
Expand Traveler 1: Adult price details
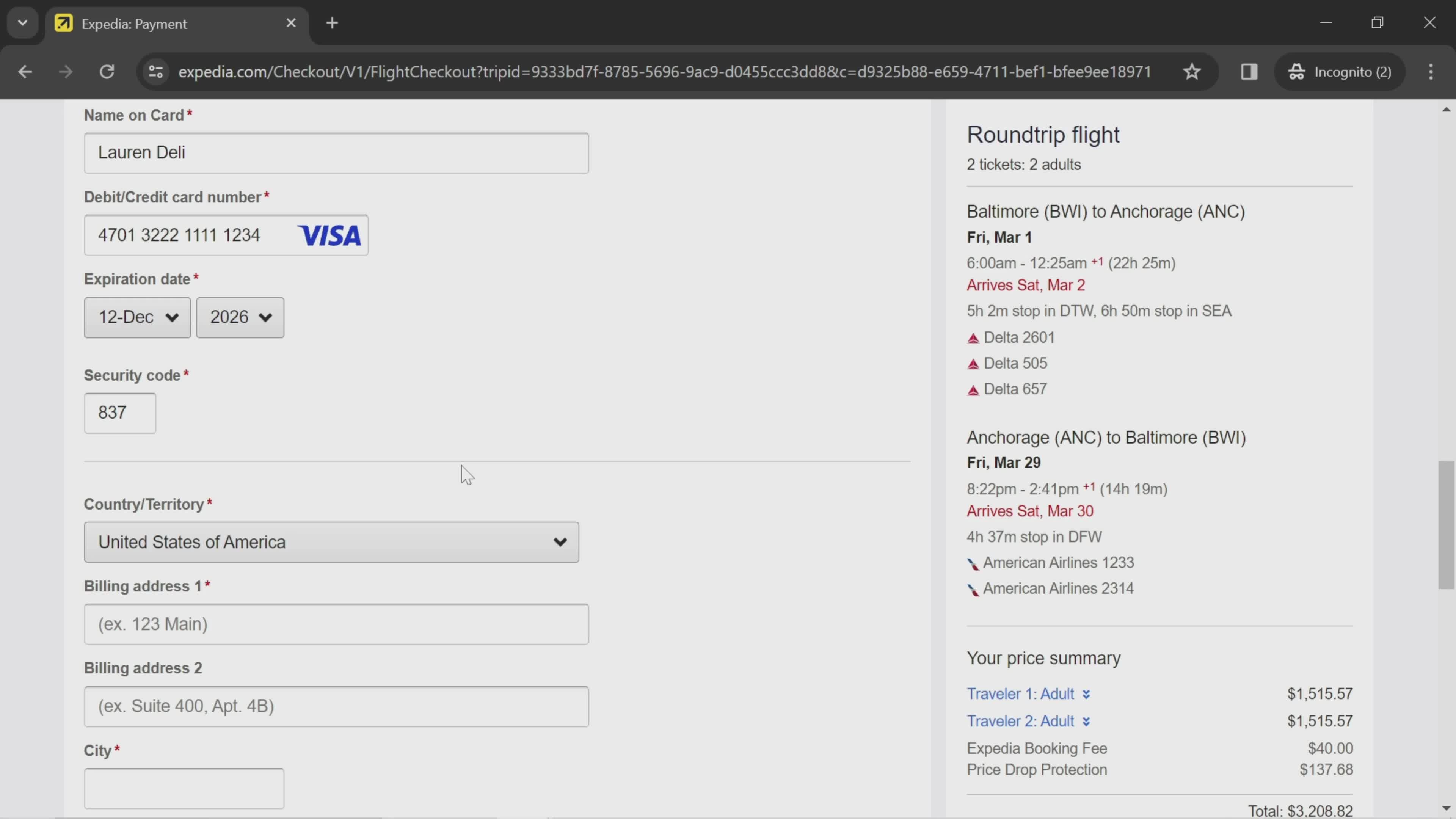pyautogui.click(x=1028, y=693)
